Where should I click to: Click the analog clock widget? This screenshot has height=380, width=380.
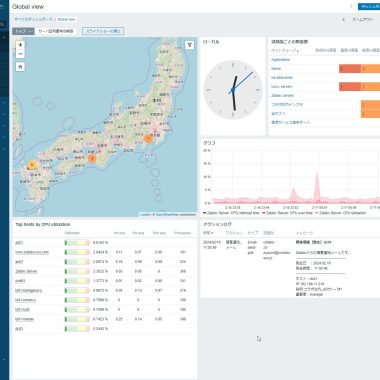[x=233, y=90]
